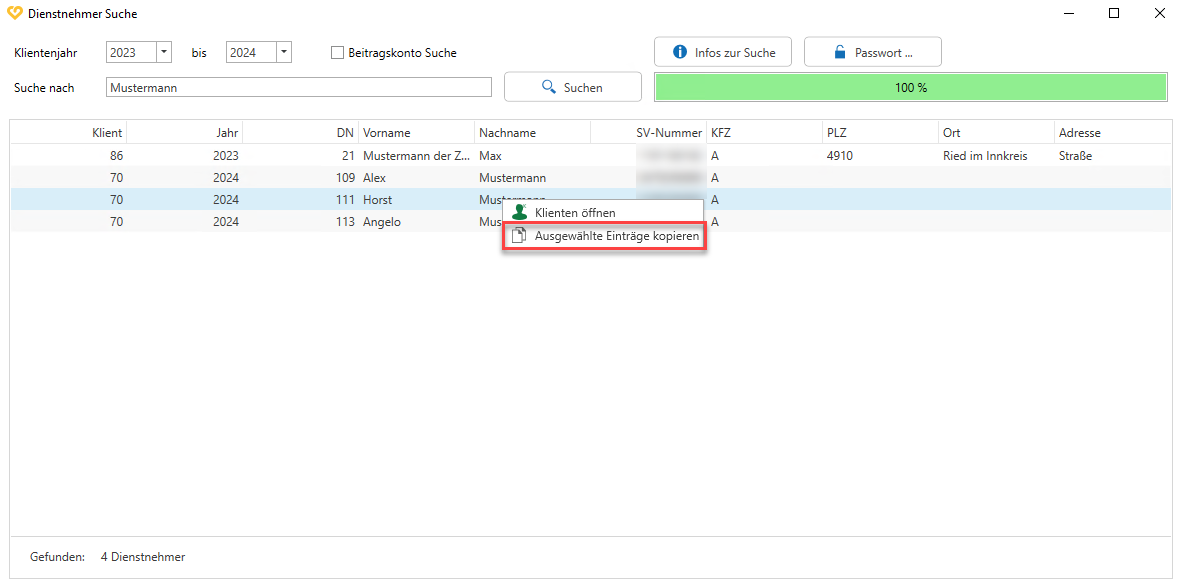1180x585 pixels.
Task: Expand the 2024 end year dropdown
Action: pyautogui.click(x=284, y=52)
